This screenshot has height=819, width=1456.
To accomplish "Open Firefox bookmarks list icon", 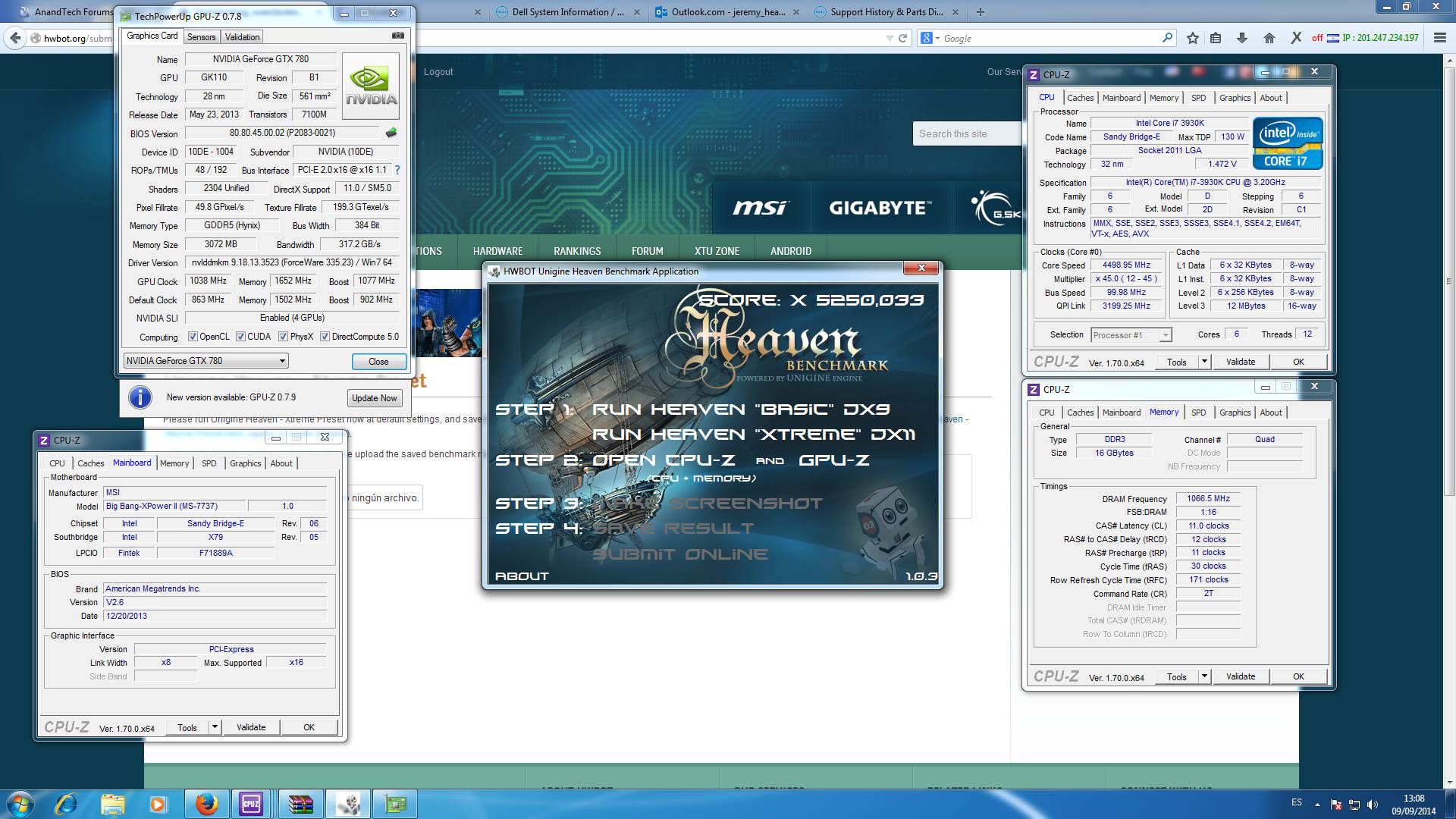I will (1216, 38).
